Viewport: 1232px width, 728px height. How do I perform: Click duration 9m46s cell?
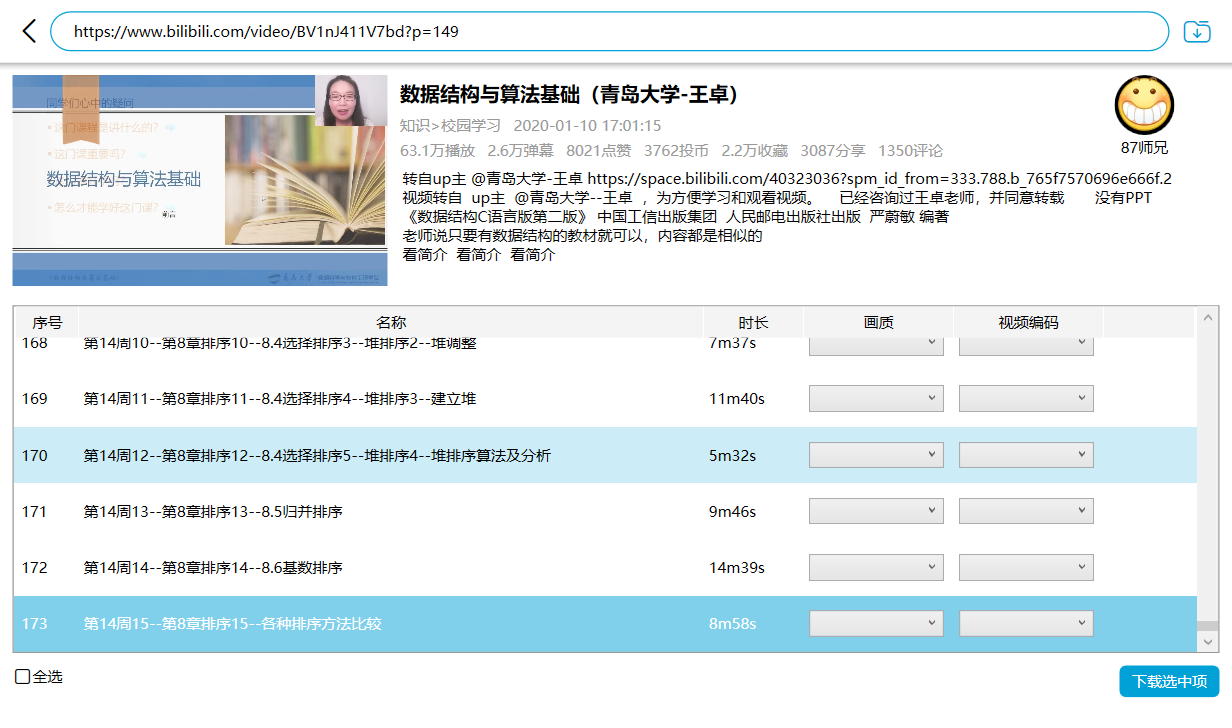point(733,511)
